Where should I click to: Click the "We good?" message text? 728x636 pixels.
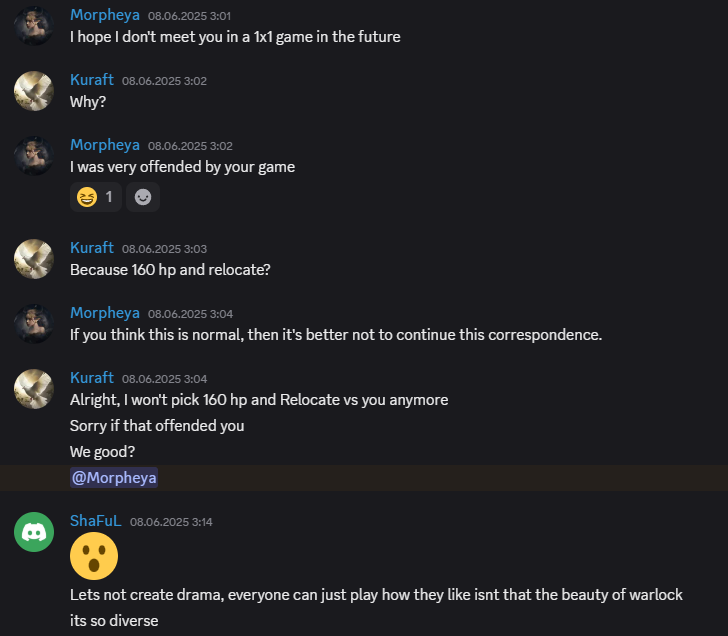(x=104, y=452)
